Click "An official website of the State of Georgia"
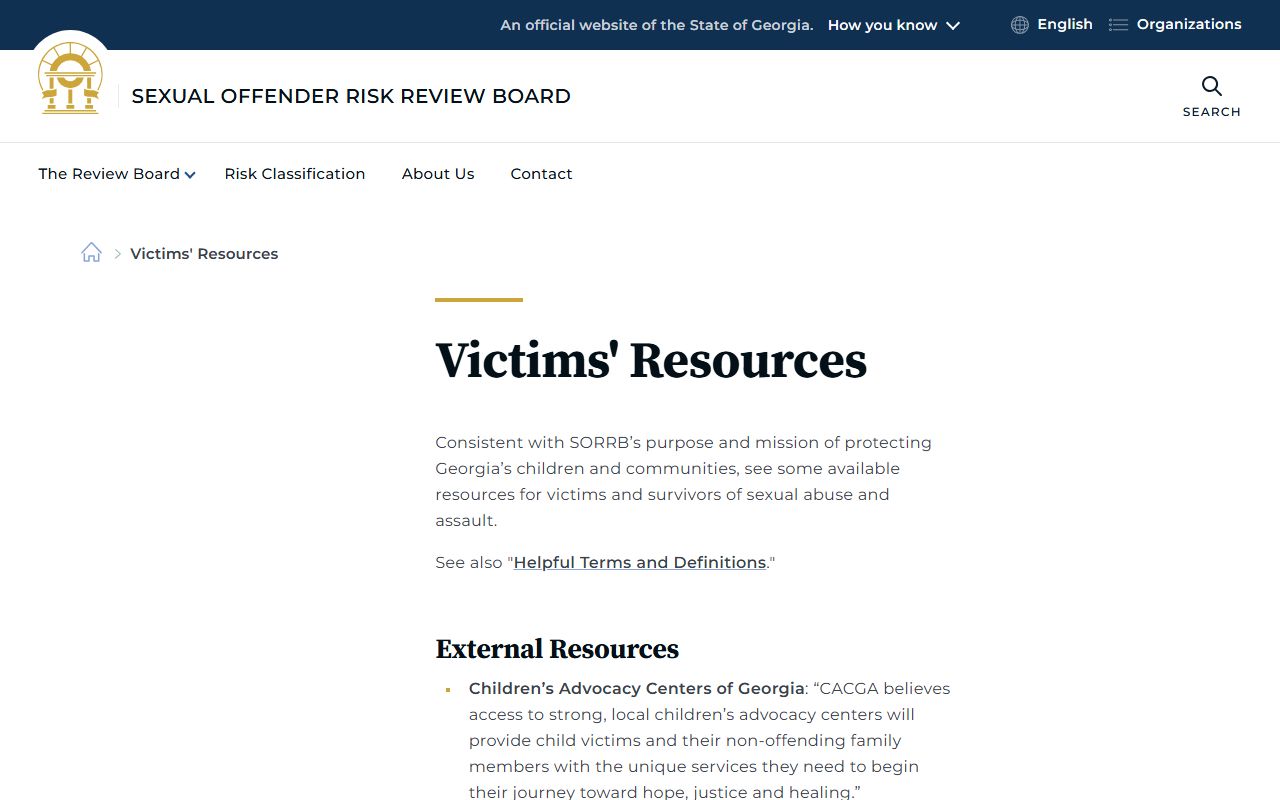The width and height of the screenshot is (1280, 800). tap(657, 25)
